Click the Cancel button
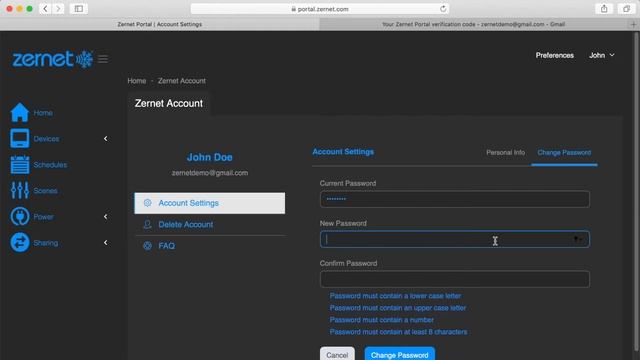This screenshot has width=640, height=360. (x=337, y=354)
